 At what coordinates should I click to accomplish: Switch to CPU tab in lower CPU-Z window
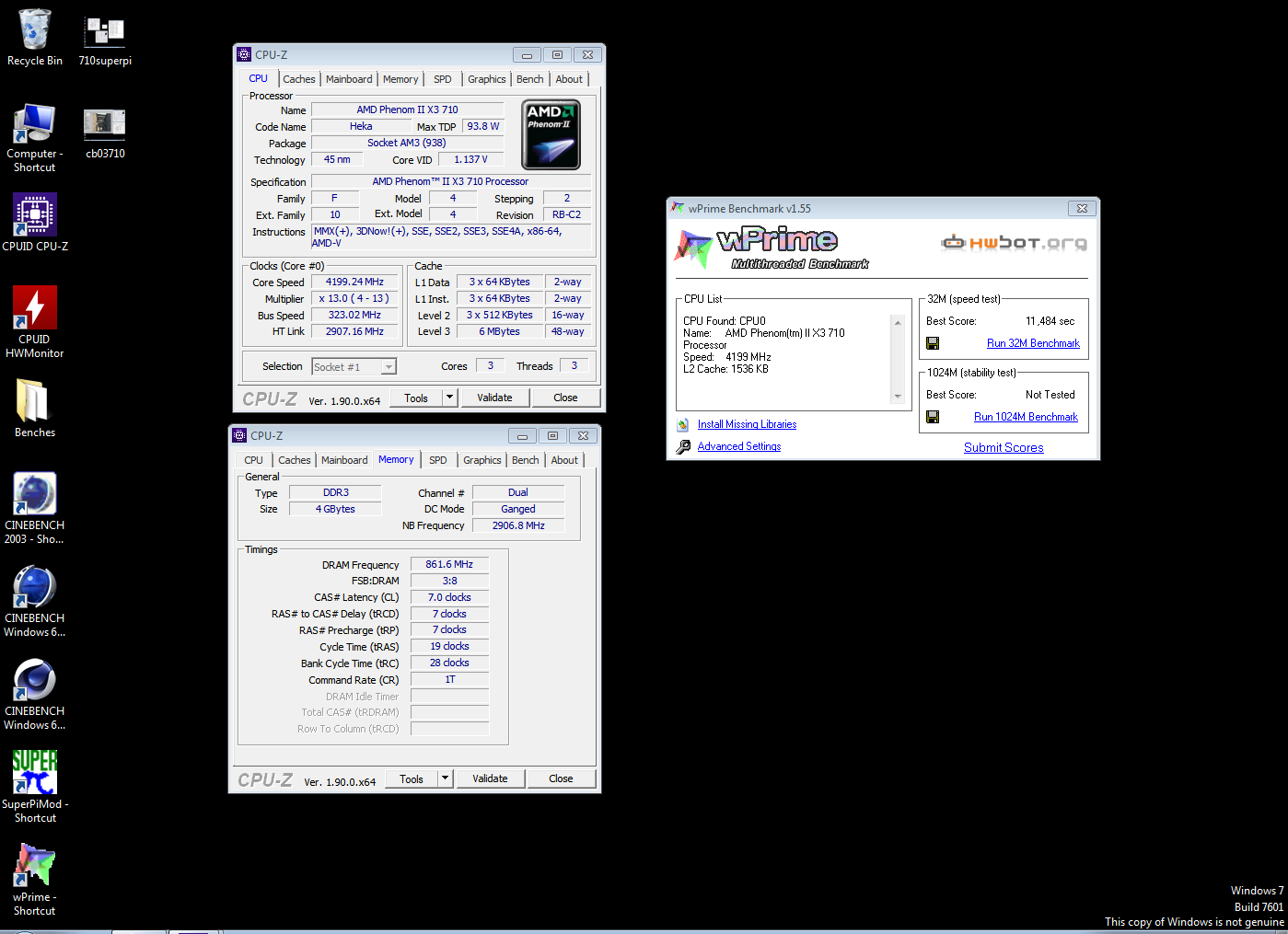point(254,460)
